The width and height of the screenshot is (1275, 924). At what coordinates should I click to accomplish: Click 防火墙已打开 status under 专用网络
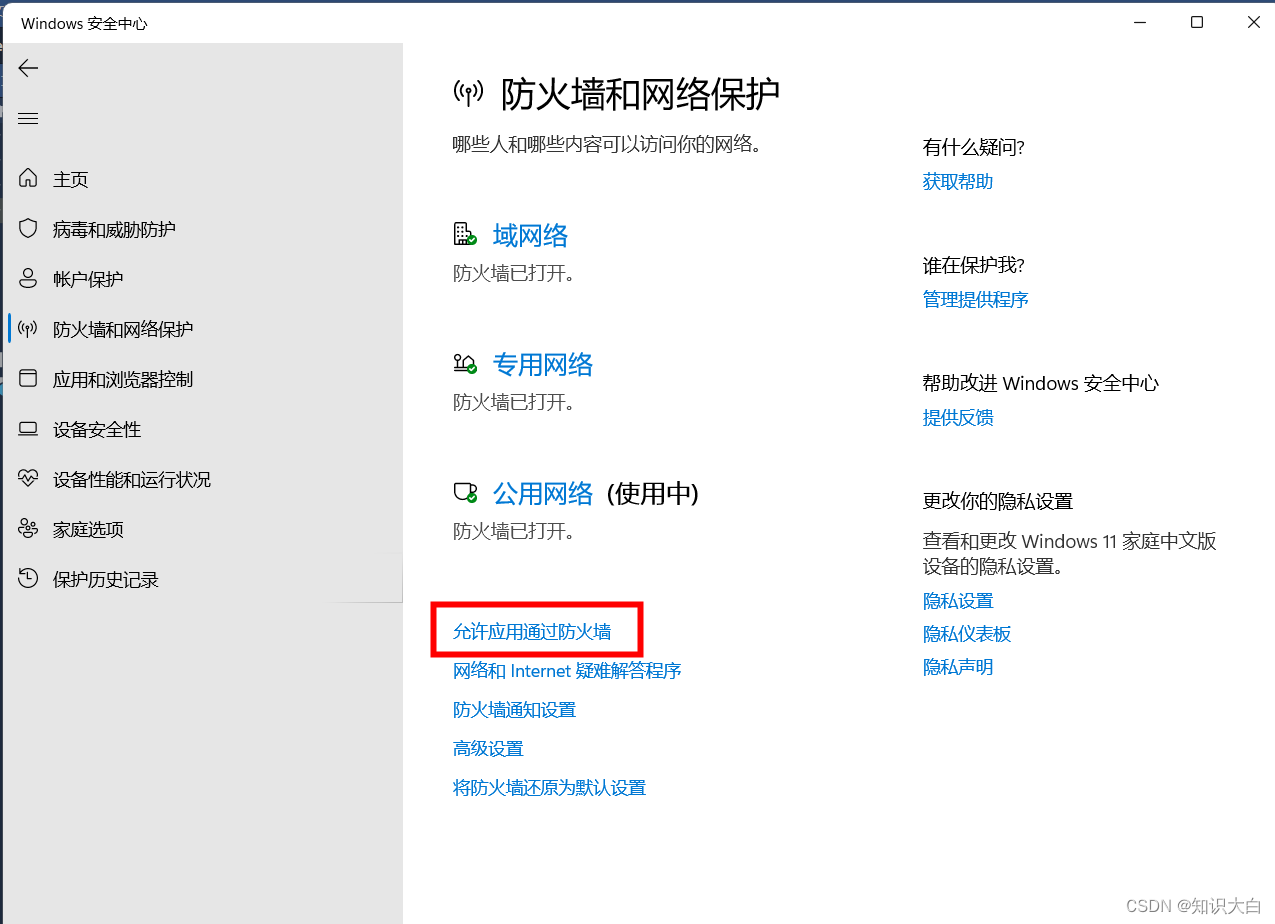pyautogui.click(x=514, y=402)
